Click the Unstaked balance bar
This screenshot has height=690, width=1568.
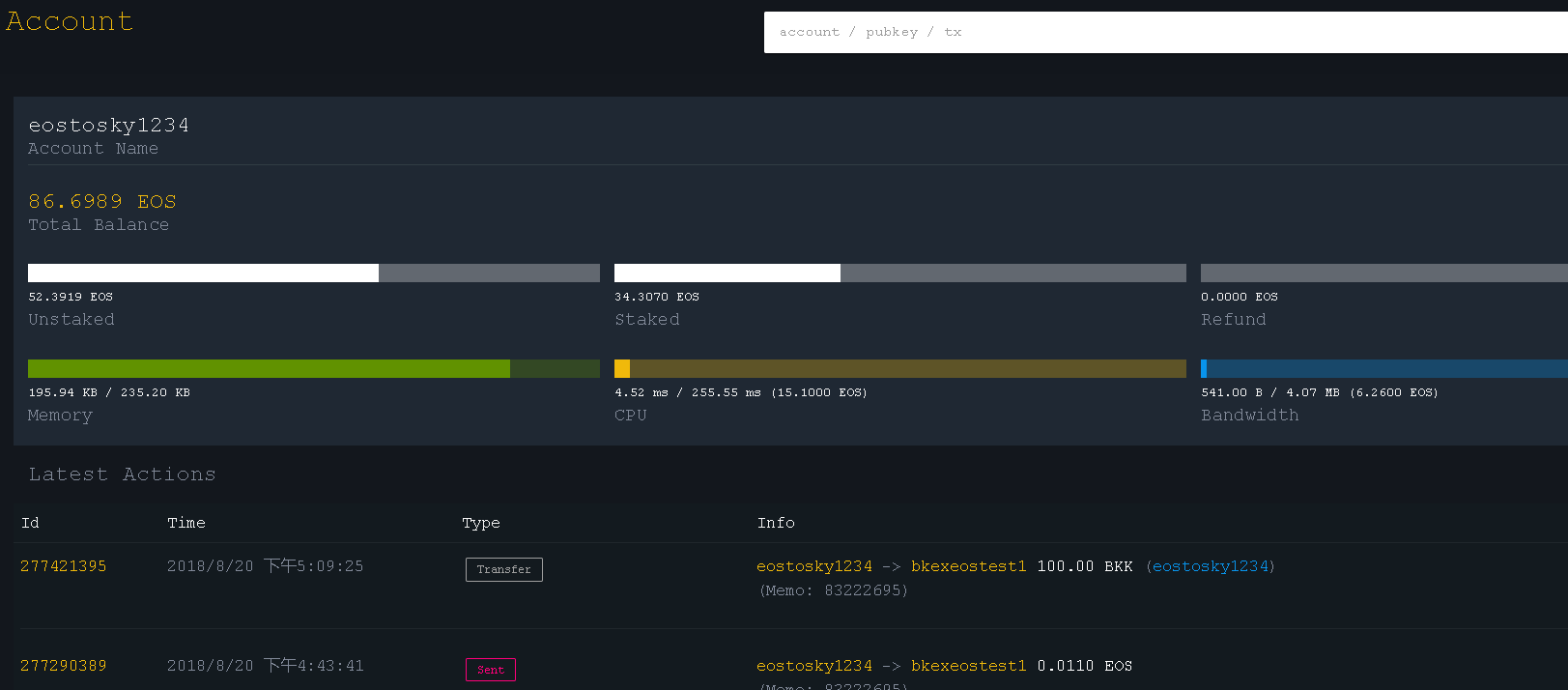(x=314, y=273)
